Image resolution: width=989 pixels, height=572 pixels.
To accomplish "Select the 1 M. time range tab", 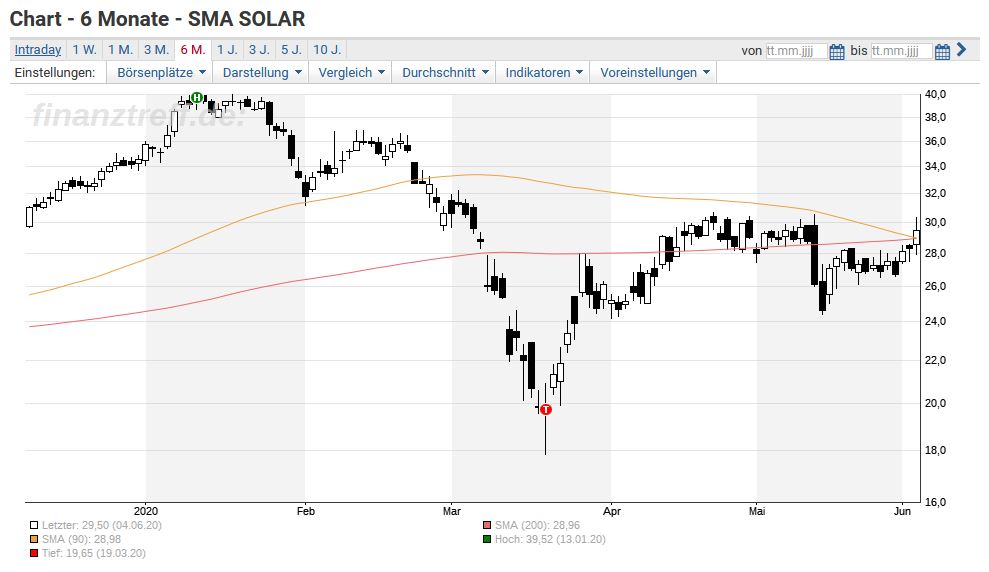I will pyautogui.click(x=120, y=49).
